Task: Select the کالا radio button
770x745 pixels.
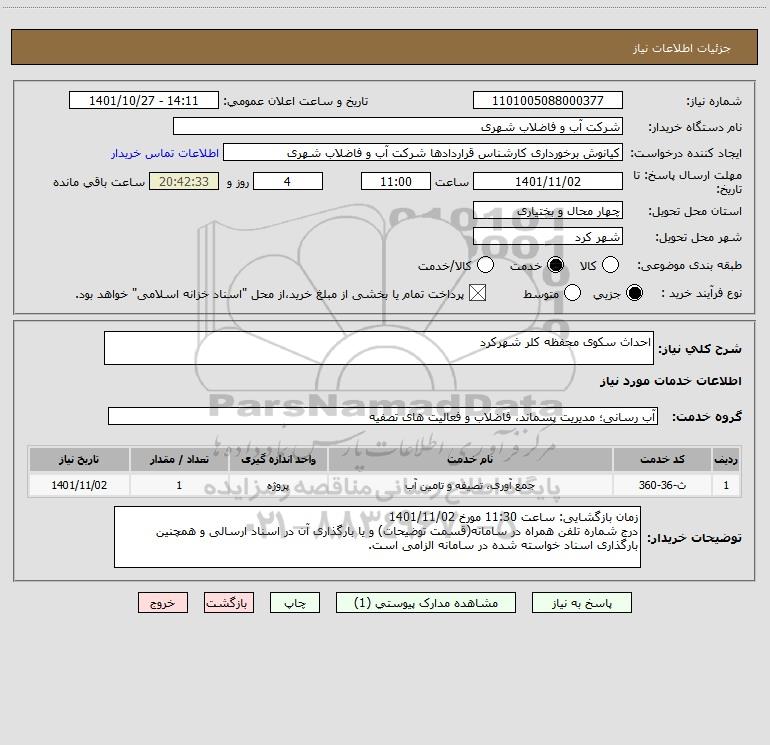Action: point(610,265)
